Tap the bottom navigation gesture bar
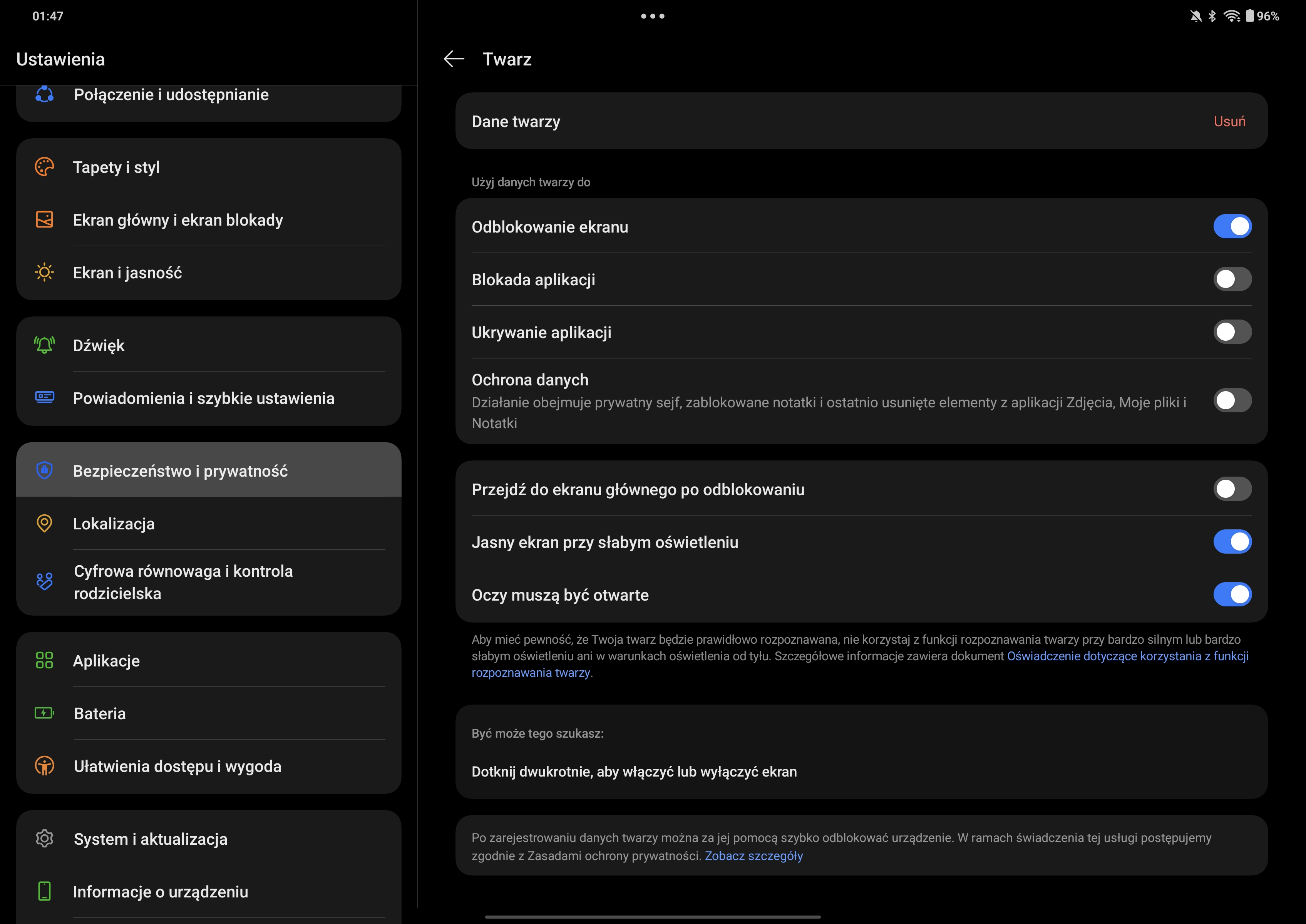The image size is (1306, 924). [x=653, y=917]
